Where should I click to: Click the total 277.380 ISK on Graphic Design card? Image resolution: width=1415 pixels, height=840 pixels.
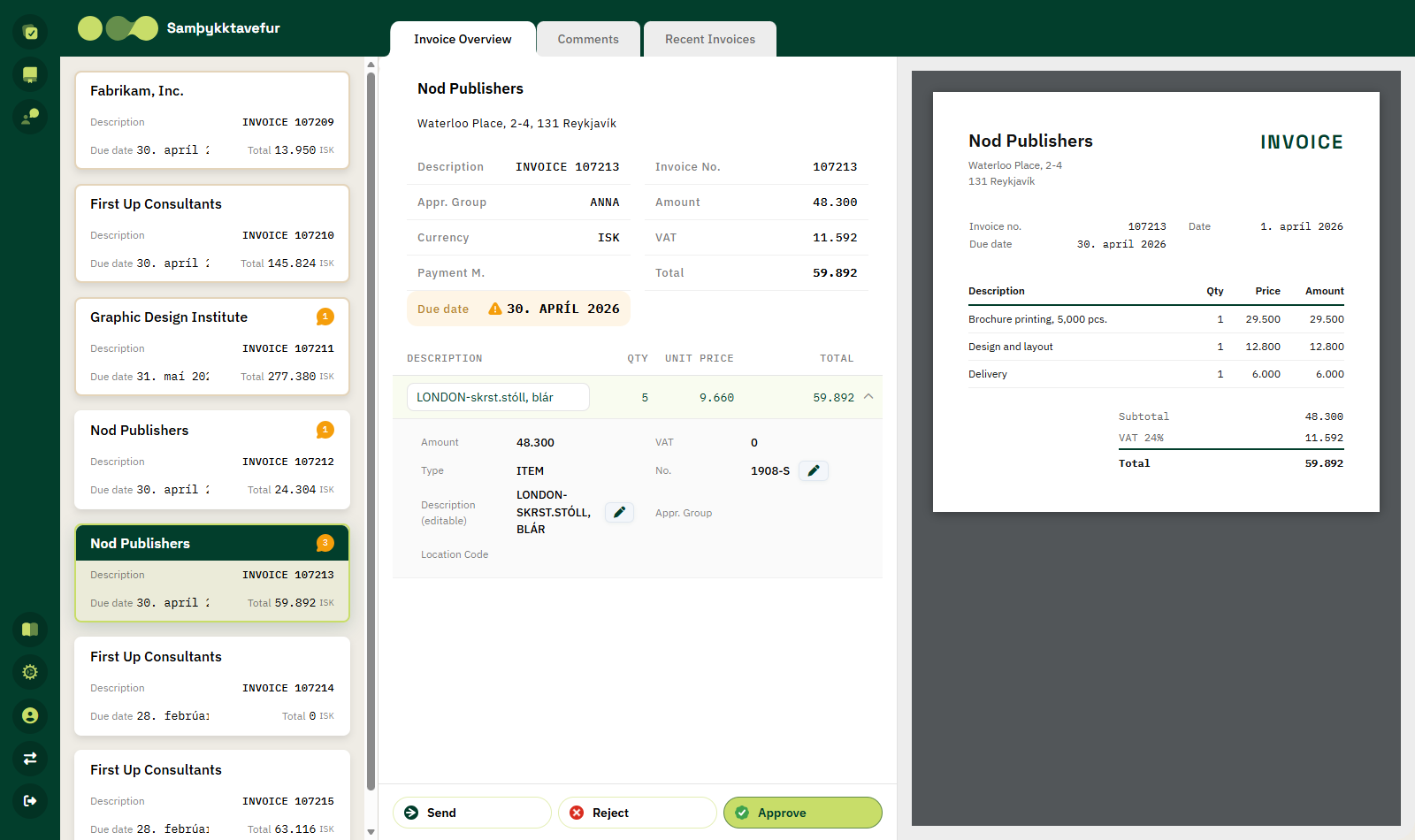point(287,377)
